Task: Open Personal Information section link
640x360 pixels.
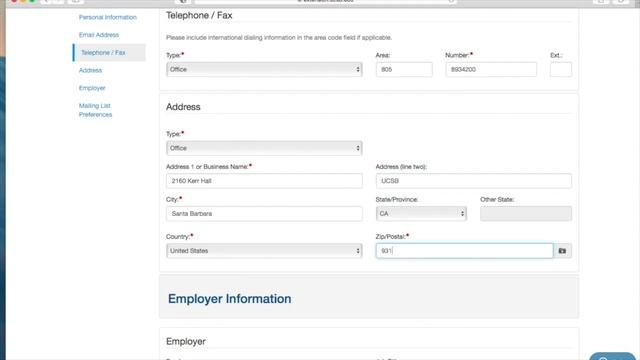Action: click(108, 17)
